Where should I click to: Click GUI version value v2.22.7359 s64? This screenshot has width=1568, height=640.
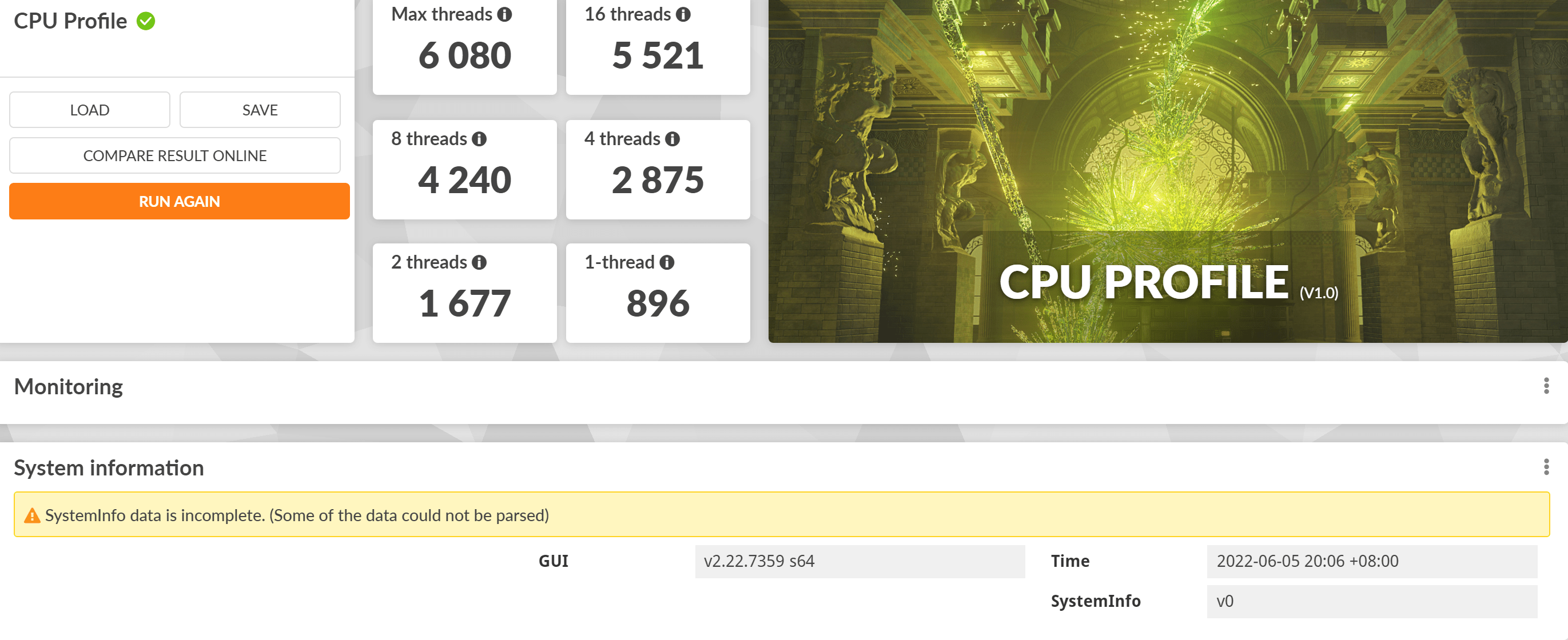(x=860, y=562)
